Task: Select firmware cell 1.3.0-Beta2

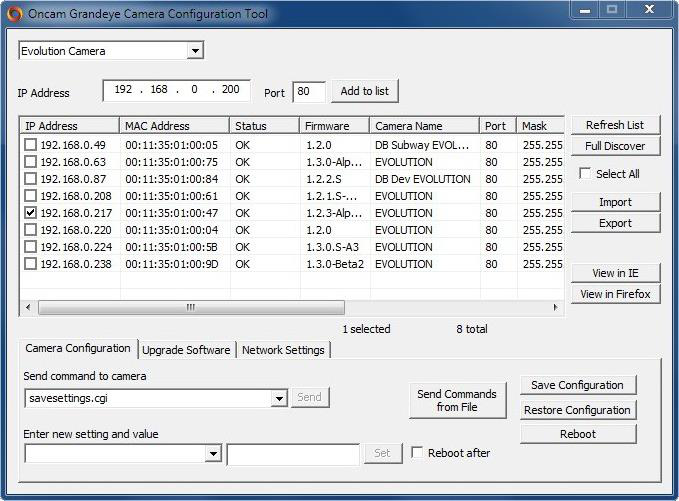Action: 335,264
